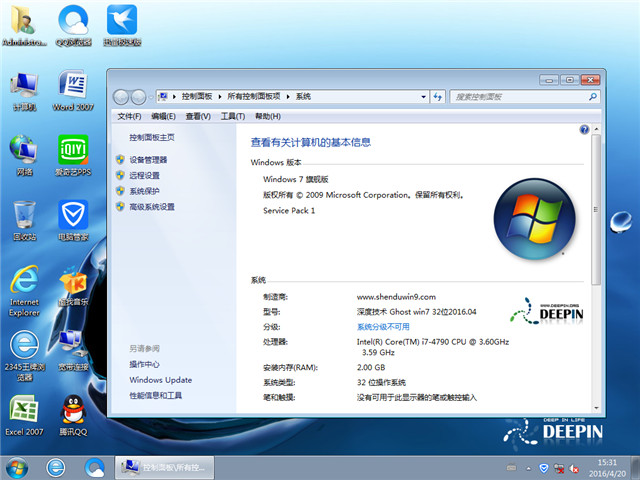Launch 腾讯QQ from the desktop
Viewport: 640px width, 480px height.
pyautogui.click(x=73, y=416)
